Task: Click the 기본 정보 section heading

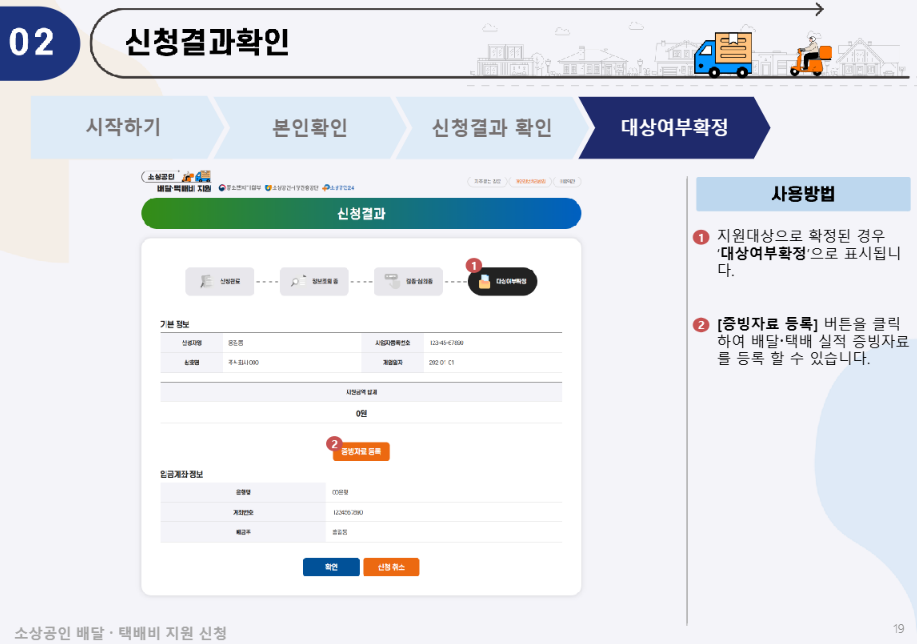Action: (x=174, y=324)
